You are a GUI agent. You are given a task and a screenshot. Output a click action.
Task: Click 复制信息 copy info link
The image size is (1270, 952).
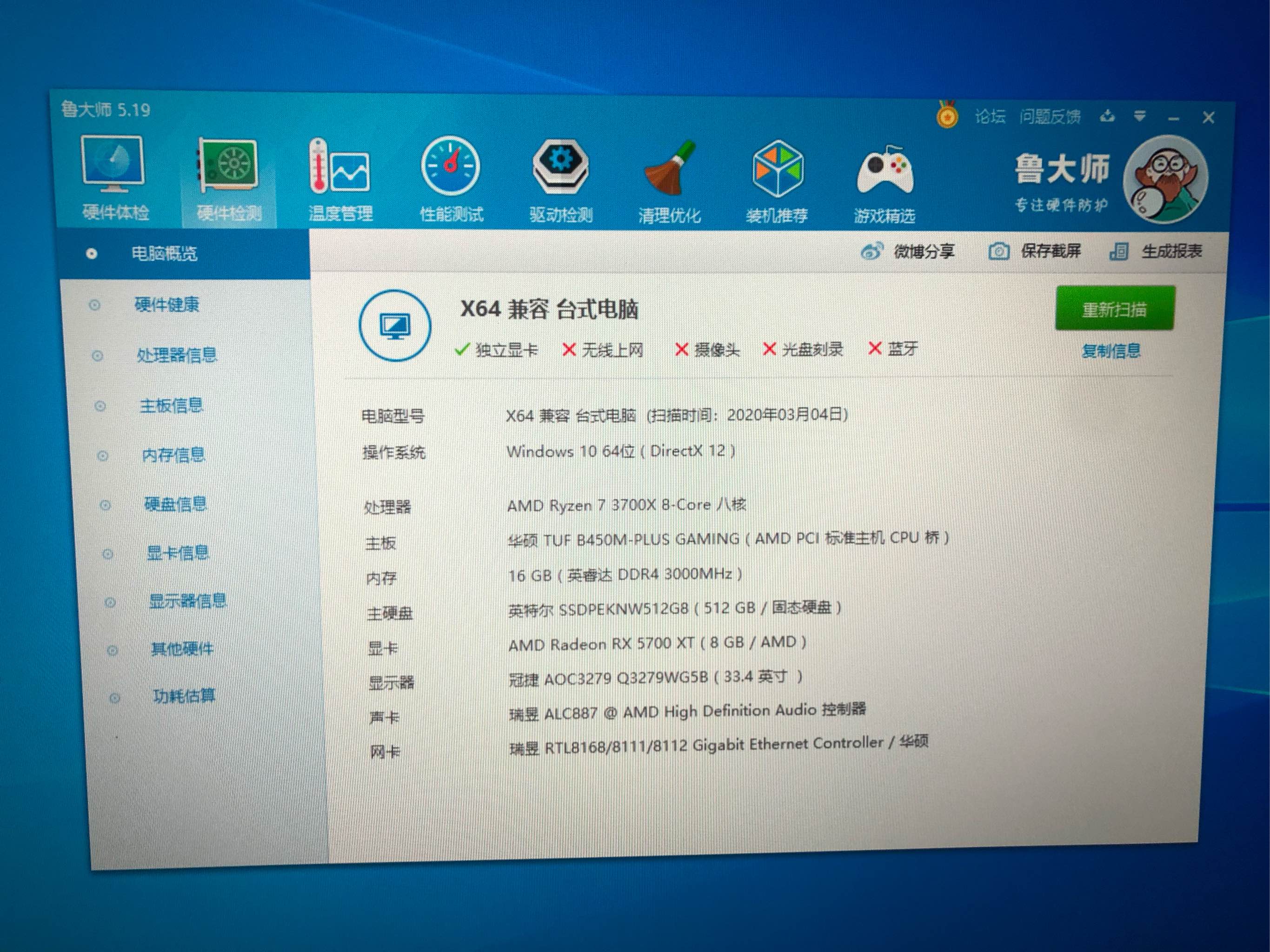click(x=1110, y=350)
